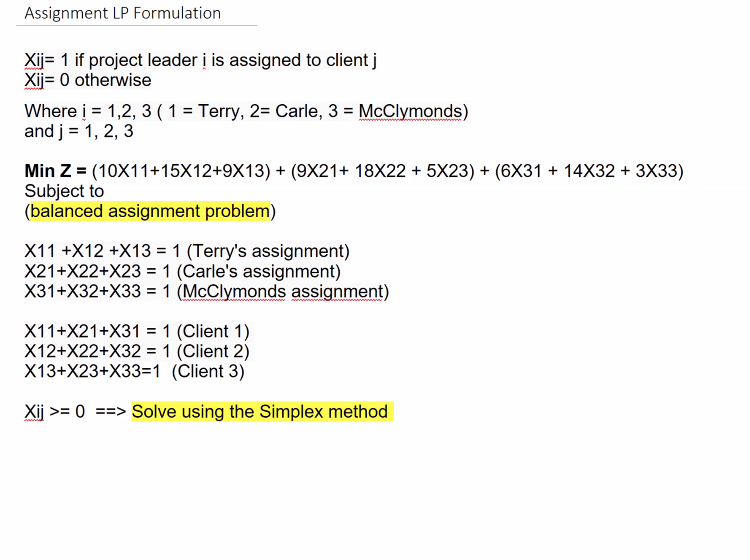
Task: Click the '(Carle's assignment)' constraint label
Action: click(259, 271)
